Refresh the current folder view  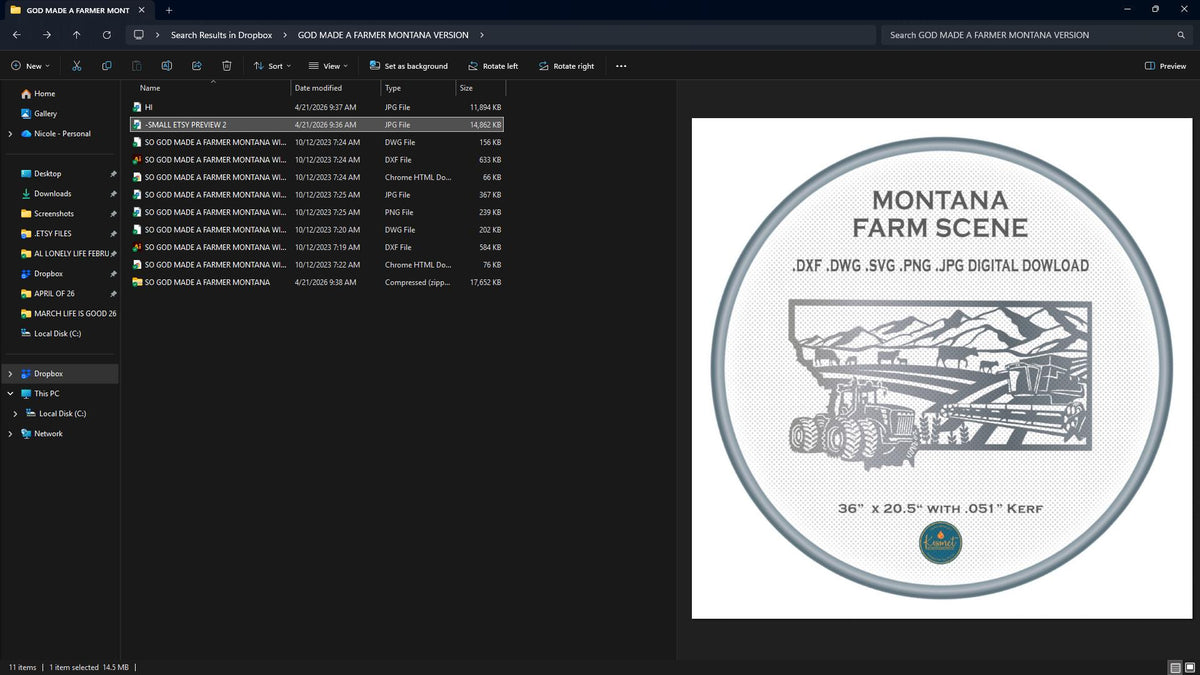click(x=106, y=35)
